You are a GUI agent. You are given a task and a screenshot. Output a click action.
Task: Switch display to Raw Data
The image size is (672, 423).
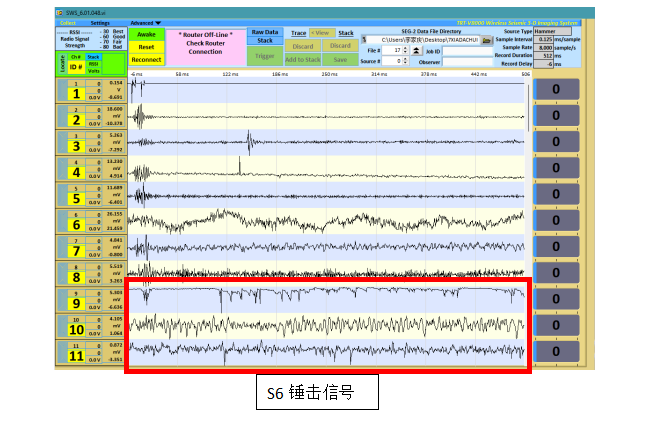point(265,32)
